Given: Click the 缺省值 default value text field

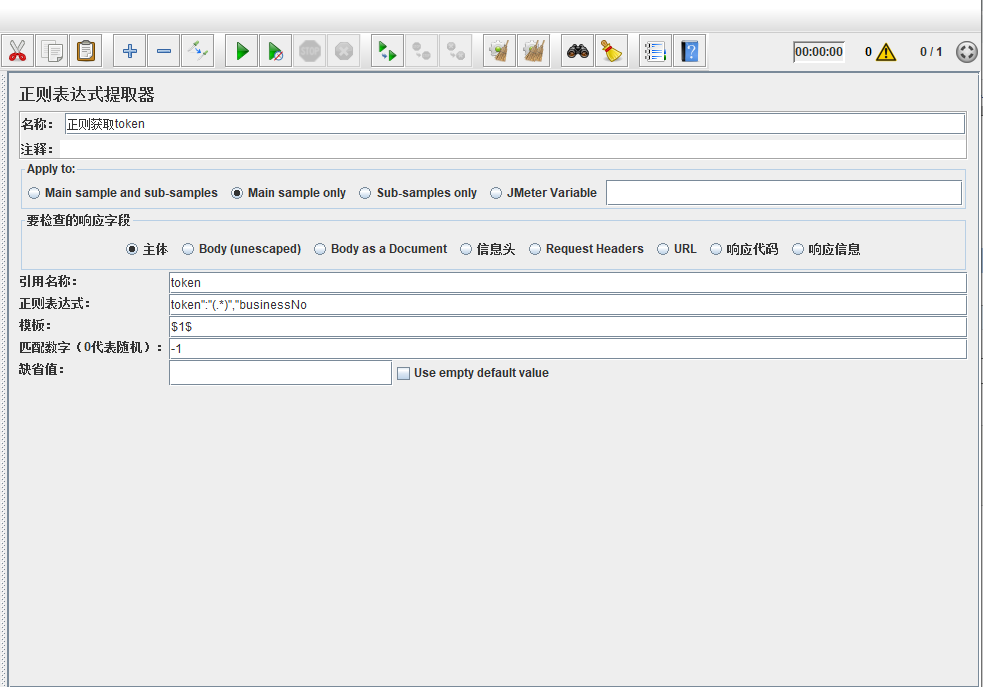Looking at the screenshot, I should pyautogui.click(x=280, y=373).
